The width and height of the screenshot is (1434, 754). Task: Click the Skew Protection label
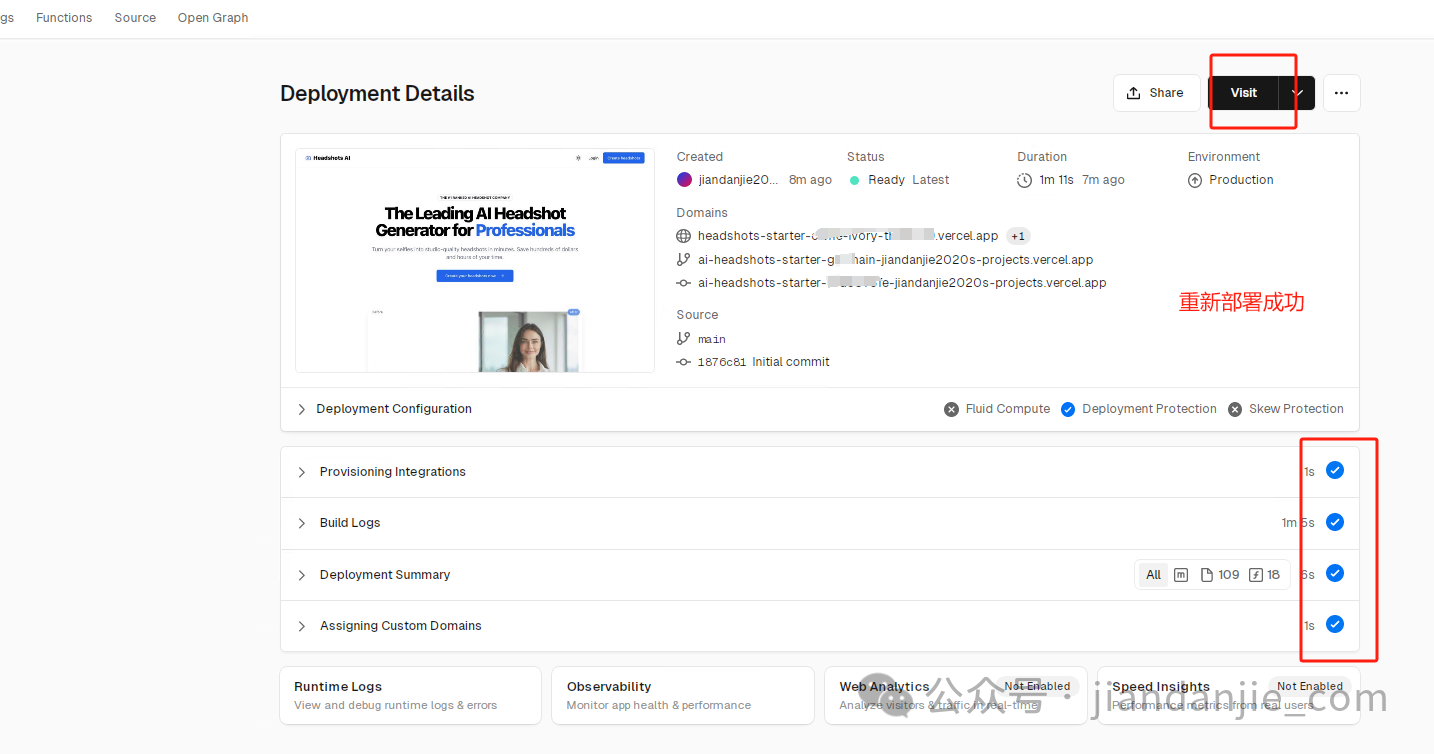tap(1296, 409)
